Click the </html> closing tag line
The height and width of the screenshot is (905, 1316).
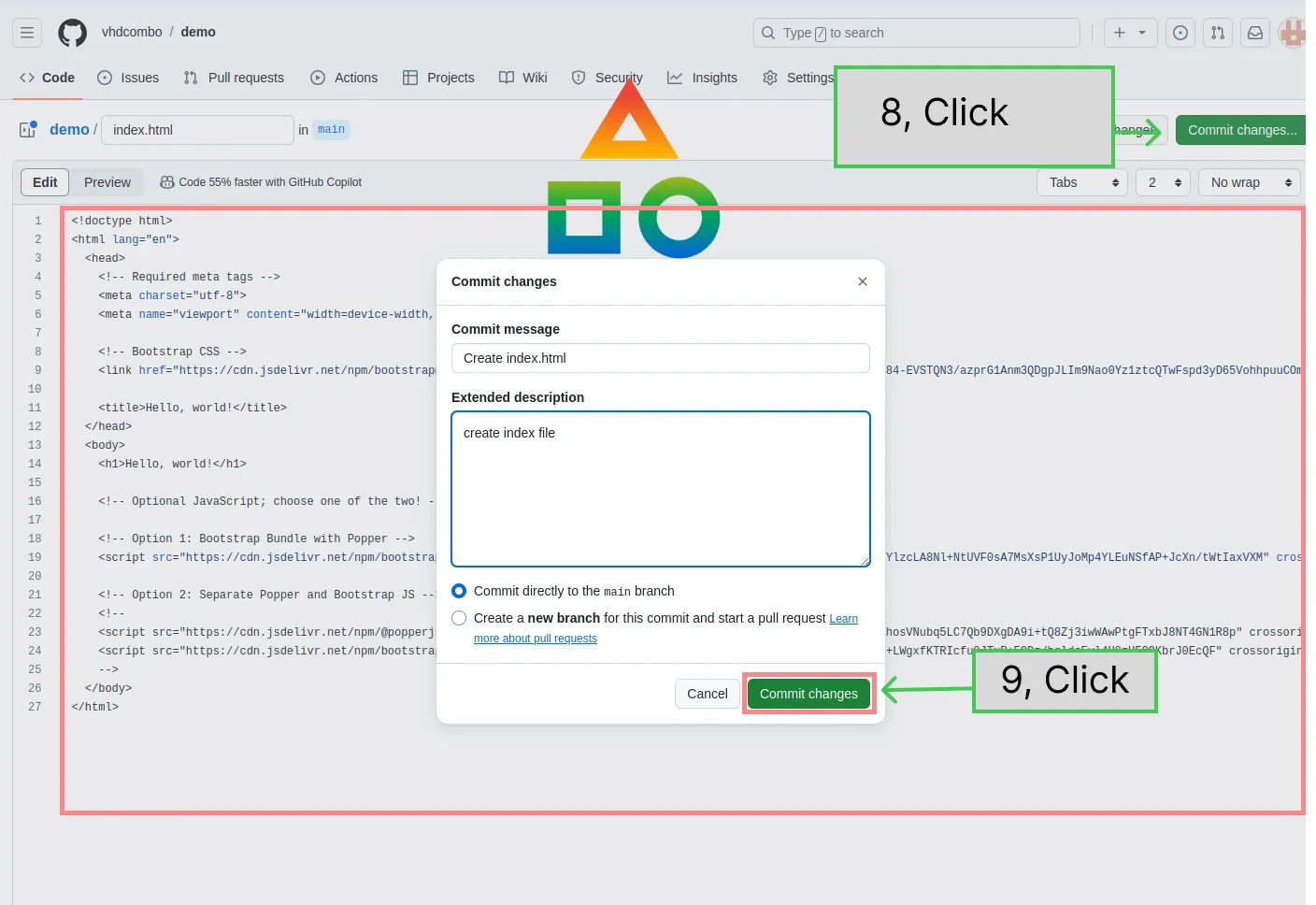pos(95,707)
